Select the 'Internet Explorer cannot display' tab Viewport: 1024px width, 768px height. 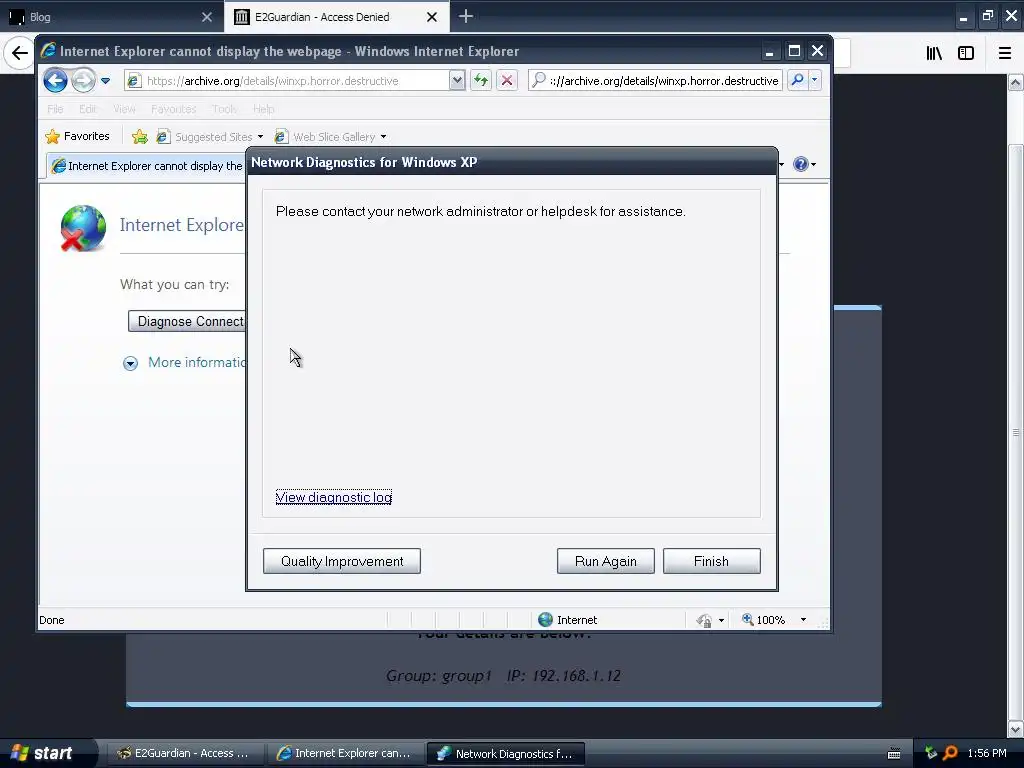[146, 166]
